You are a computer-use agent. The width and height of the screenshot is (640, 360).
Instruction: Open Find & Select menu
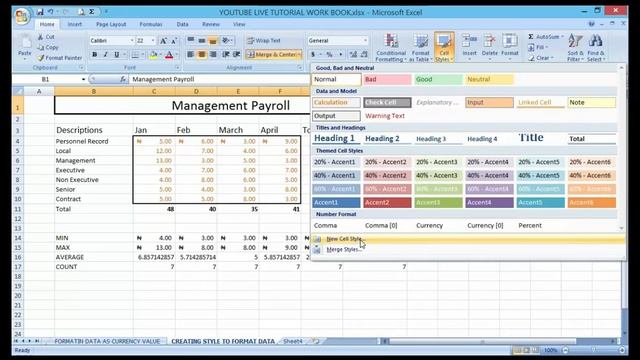(x=596, y=48)
